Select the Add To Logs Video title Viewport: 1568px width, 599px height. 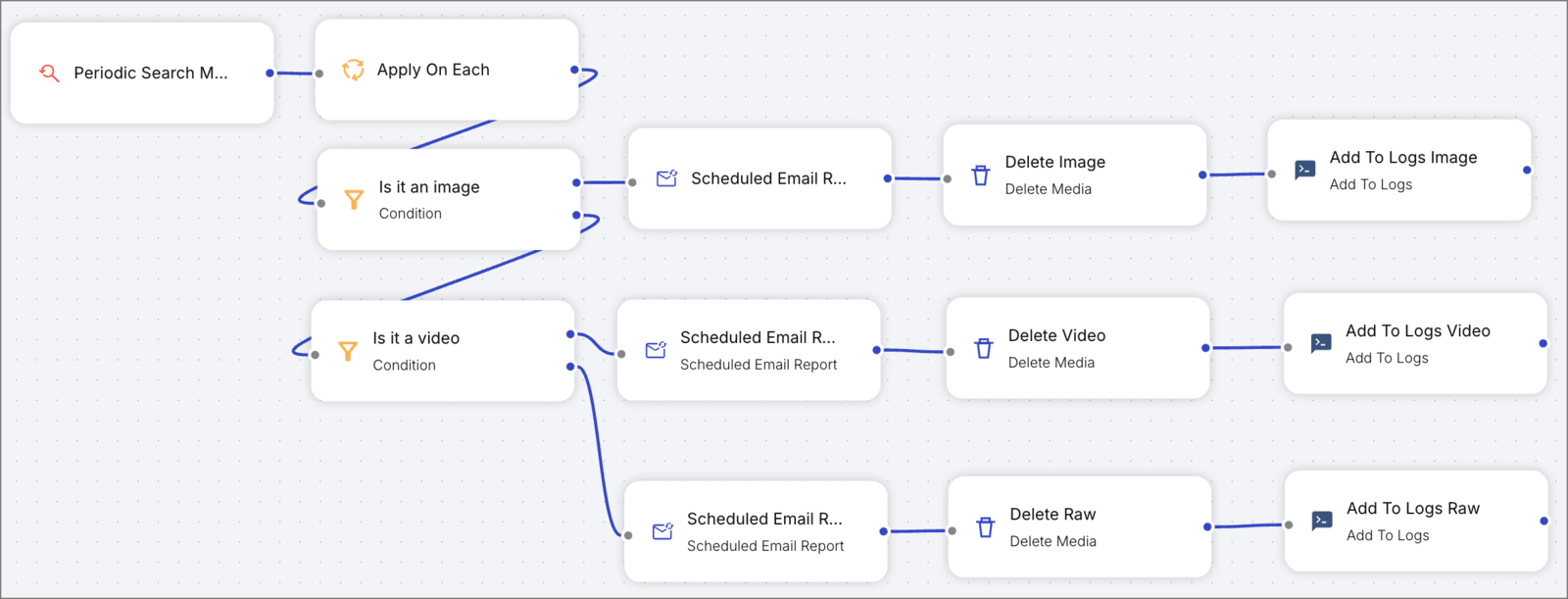tap(1418, 331)
